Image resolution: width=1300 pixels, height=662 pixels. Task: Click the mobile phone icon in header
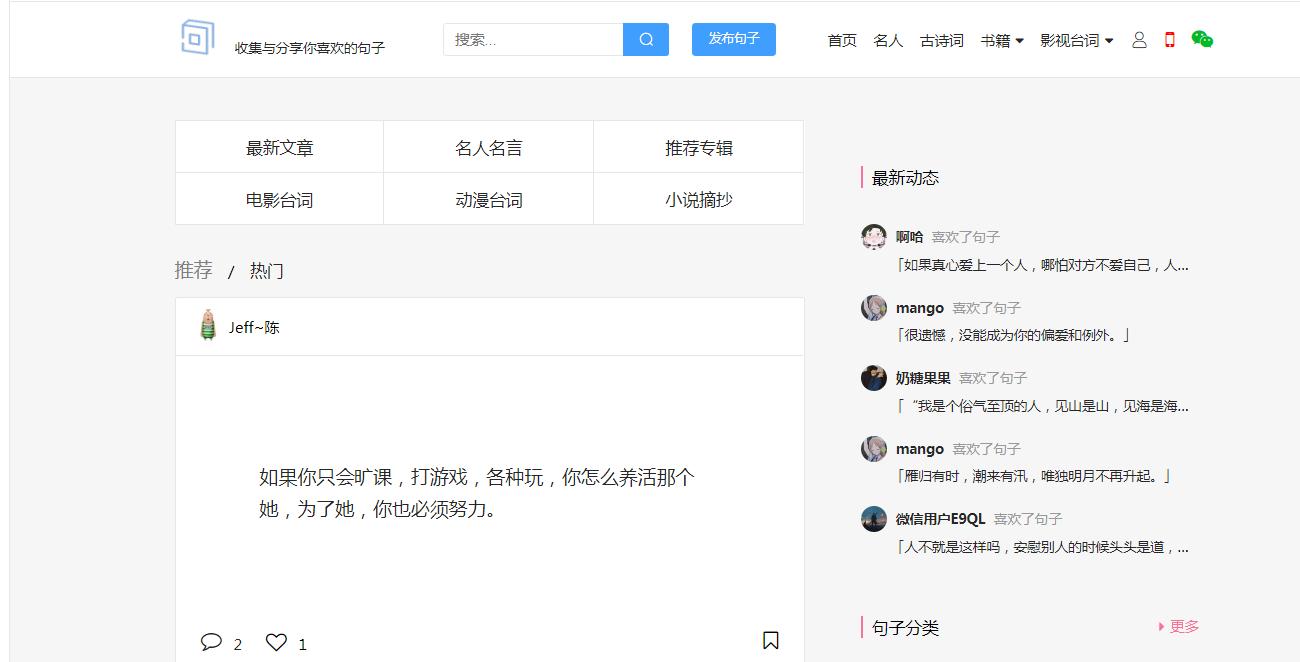1168,39
